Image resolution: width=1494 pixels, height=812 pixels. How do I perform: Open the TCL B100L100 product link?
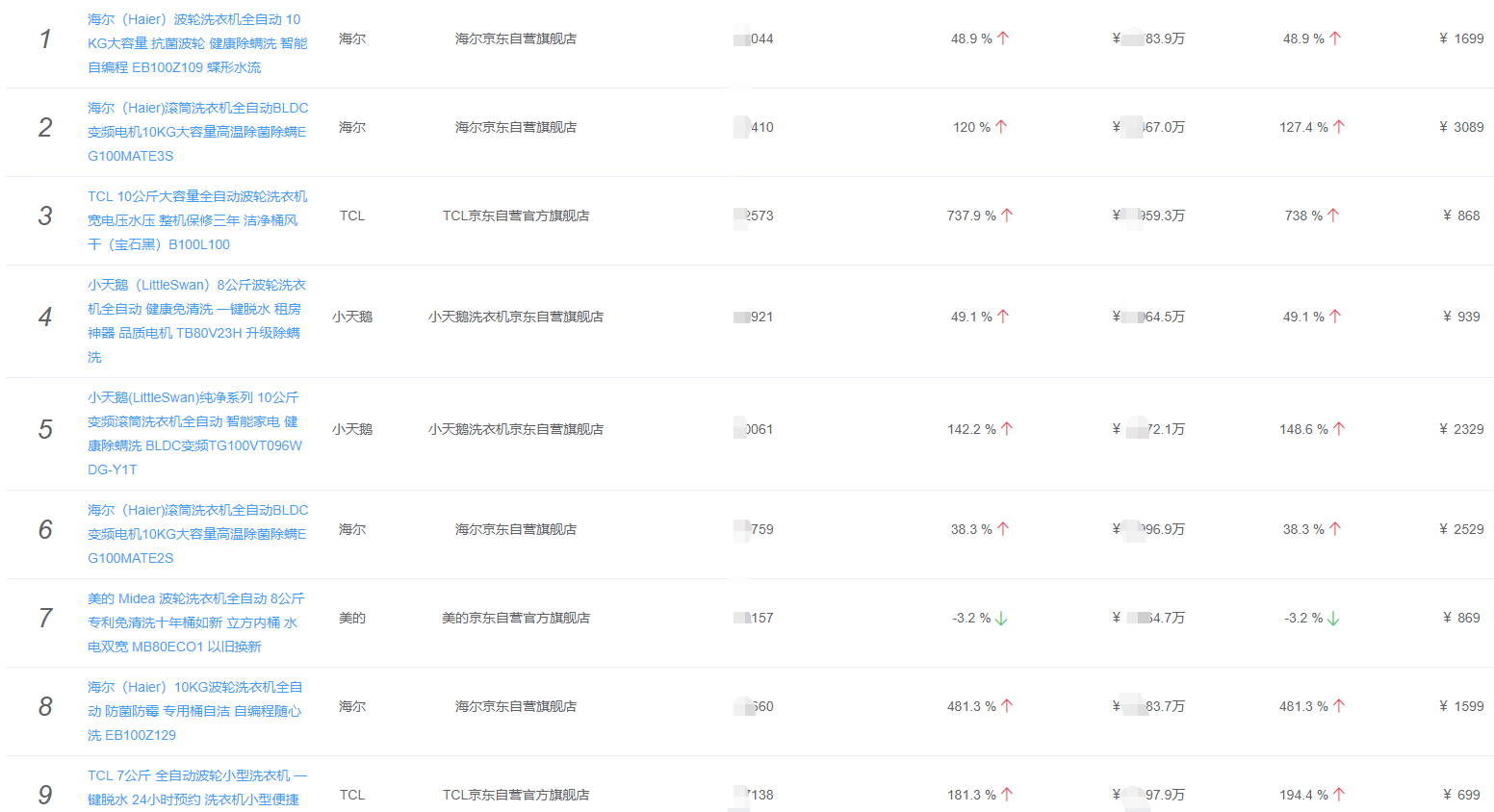click(x=197, y=220)
